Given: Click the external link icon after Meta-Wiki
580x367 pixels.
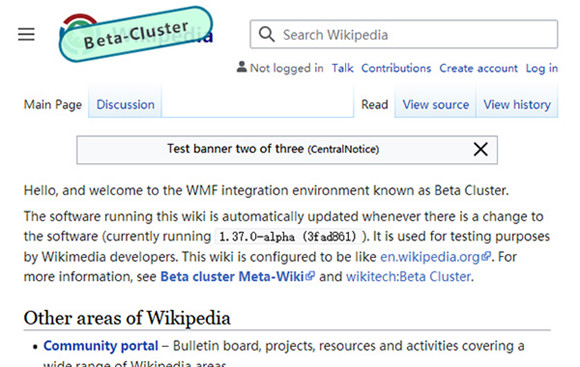Looking at the screenshot, I should click(x=310, y=276).
